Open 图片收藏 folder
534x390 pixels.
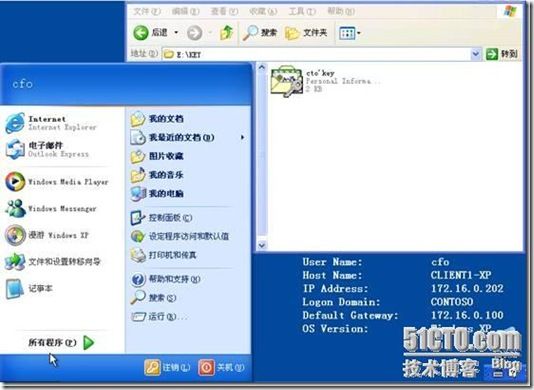click(x=157, y=156)
